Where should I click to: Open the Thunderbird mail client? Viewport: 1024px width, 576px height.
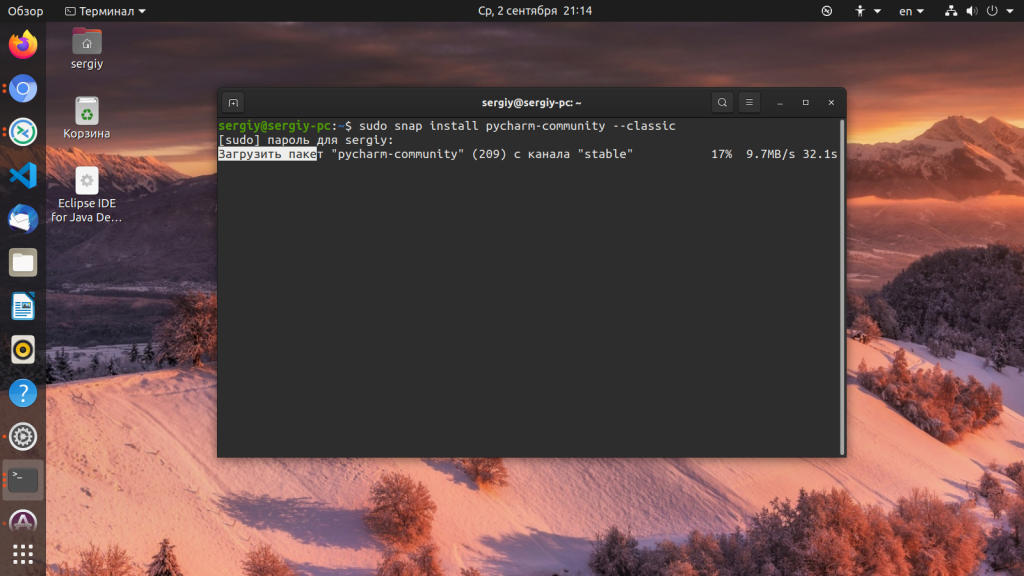pyautogui.click(x=22, y=219)
